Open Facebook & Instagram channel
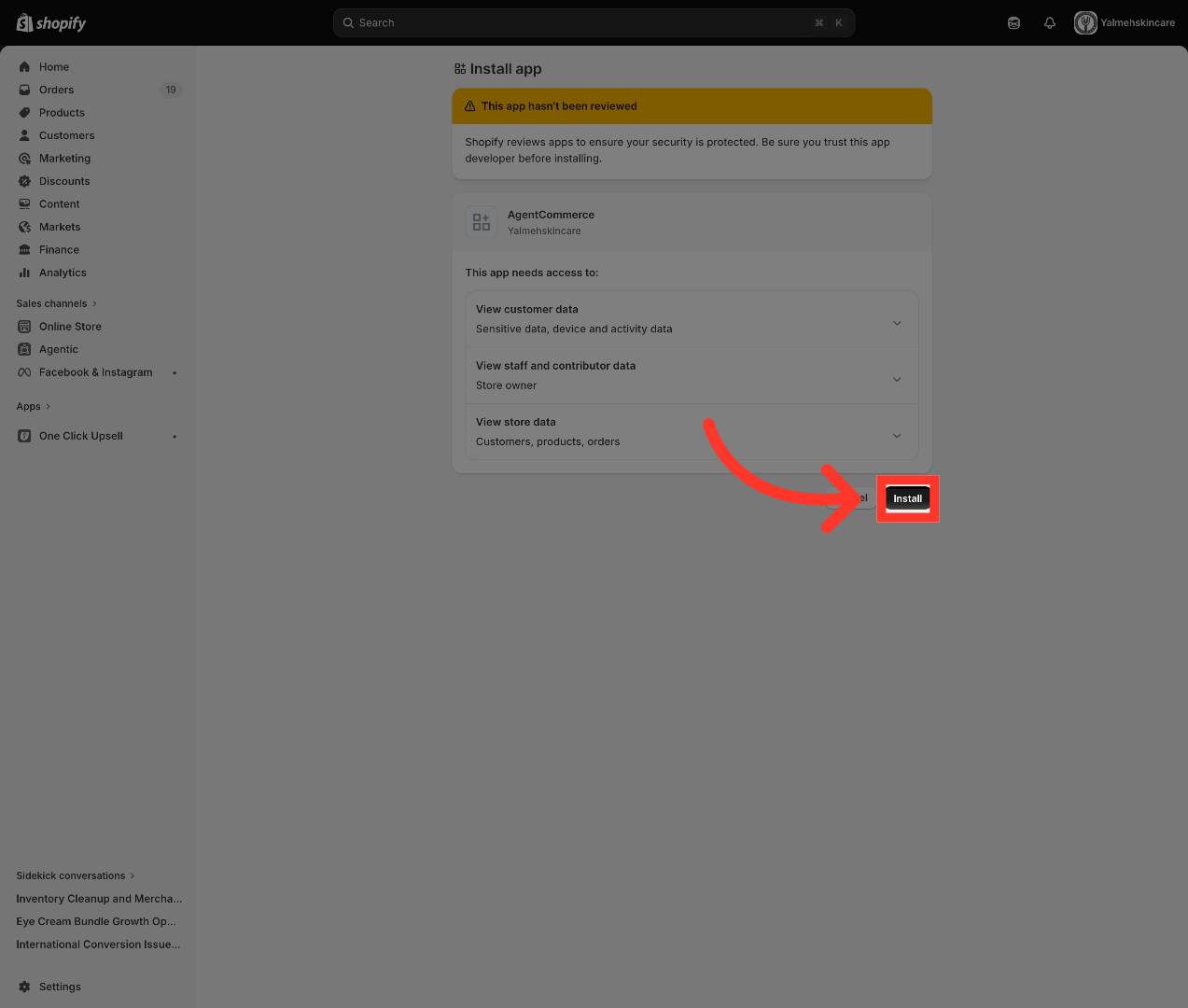 96,372
